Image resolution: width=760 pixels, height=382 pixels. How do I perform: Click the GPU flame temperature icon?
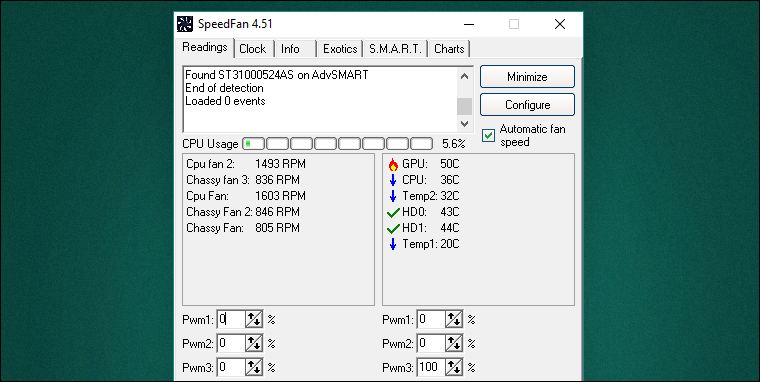click(393, 164)
